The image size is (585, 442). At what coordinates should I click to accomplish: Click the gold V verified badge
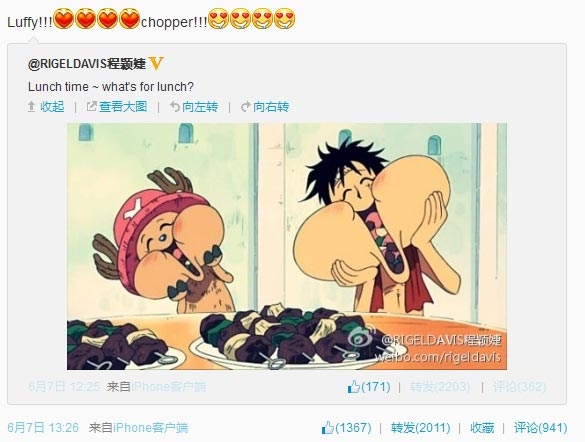pos(156,63)
